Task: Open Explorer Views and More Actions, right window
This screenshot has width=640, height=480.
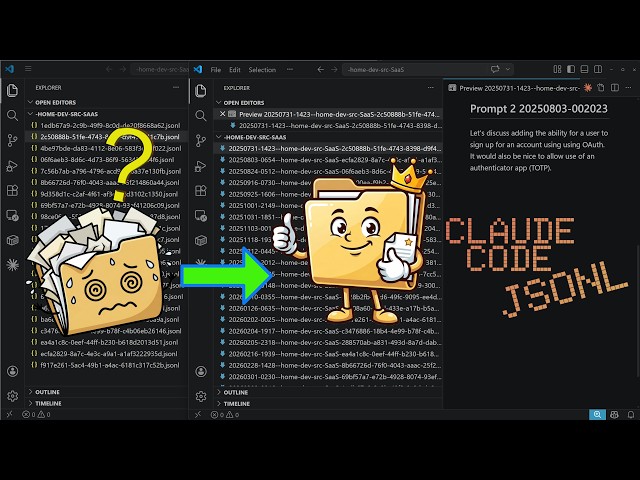Action: [x=431, y=88]
